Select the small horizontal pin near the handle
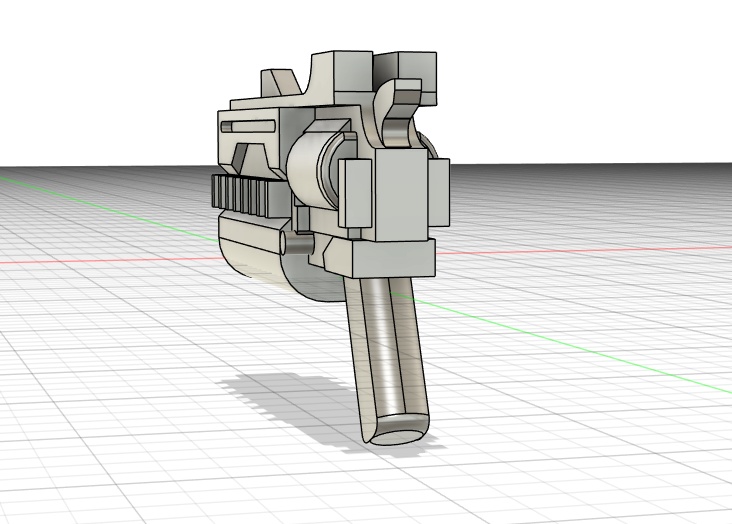The width and height of the screenshot is (732, 524). point(297,243)
